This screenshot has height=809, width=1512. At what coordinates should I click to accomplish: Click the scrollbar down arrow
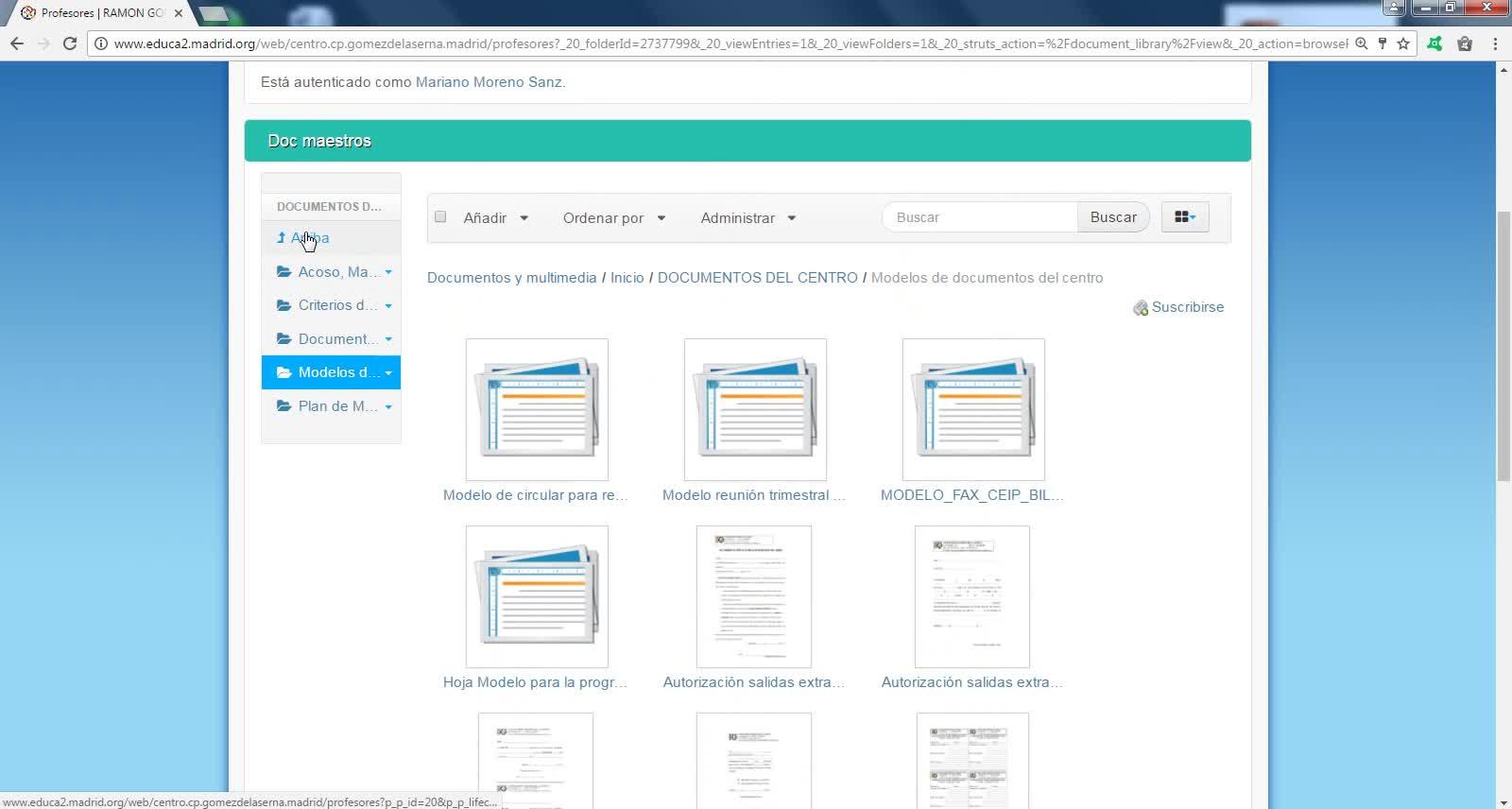[x=1503, y=801]
